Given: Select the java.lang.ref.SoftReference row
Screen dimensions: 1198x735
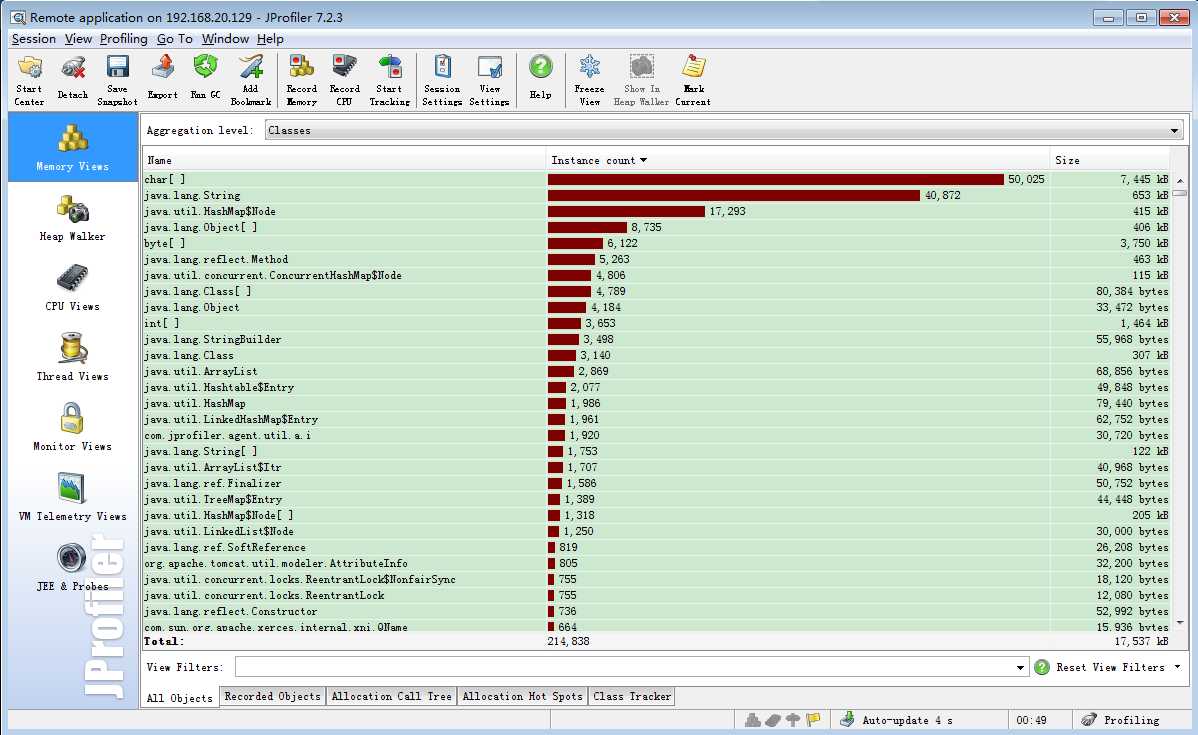Looking at the screenshot, I should 657,547.
